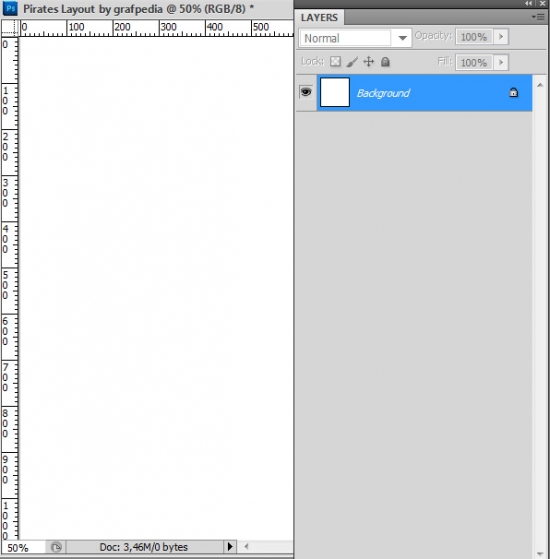The image size is (550, 559).
Task: Collapse the panel with double-arrow icon
Action: pyautogui.click(x=529, y=3)
